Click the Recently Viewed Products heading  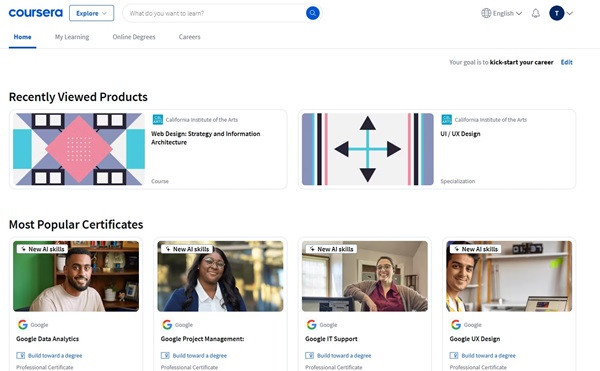[78, 97]
